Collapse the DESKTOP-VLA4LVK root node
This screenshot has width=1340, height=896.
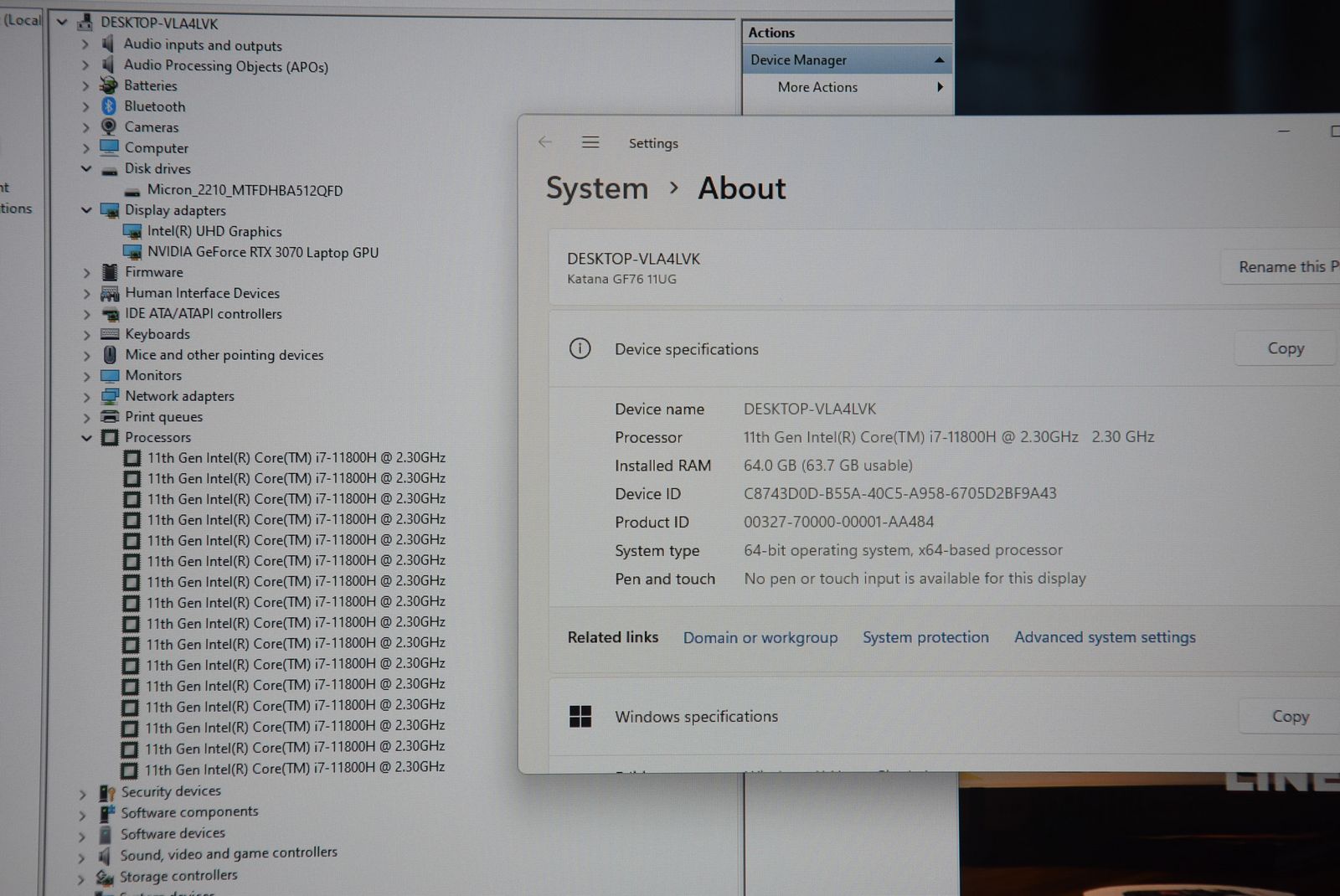(62, 22)
